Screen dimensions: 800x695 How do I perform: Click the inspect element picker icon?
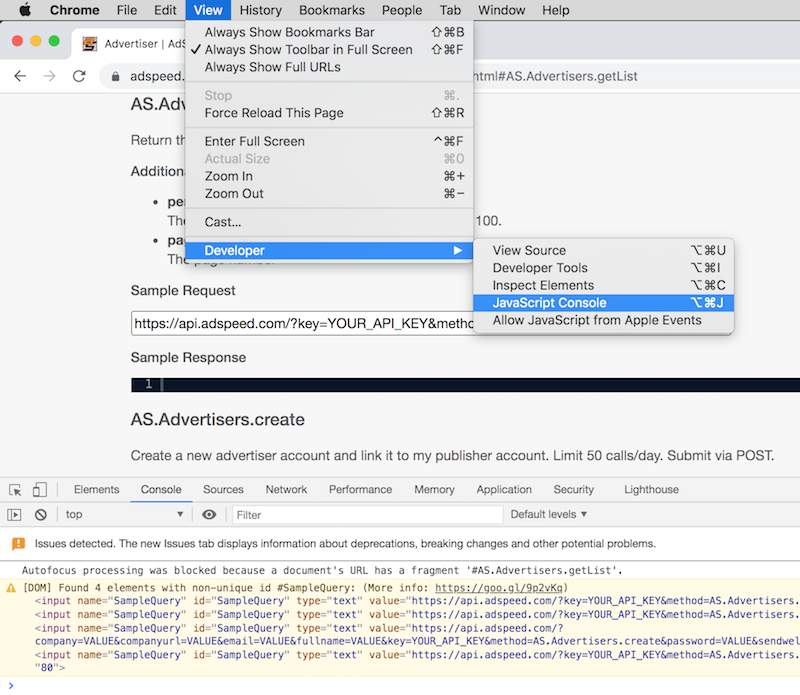coord(16,490)
